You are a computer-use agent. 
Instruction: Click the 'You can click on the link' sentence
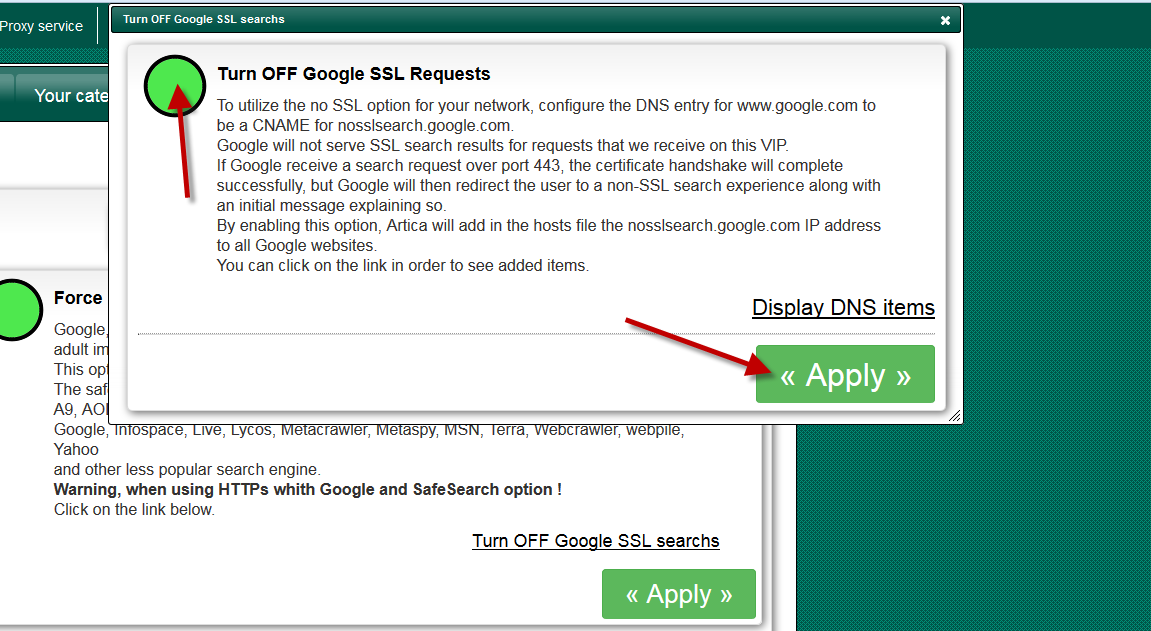402,266
